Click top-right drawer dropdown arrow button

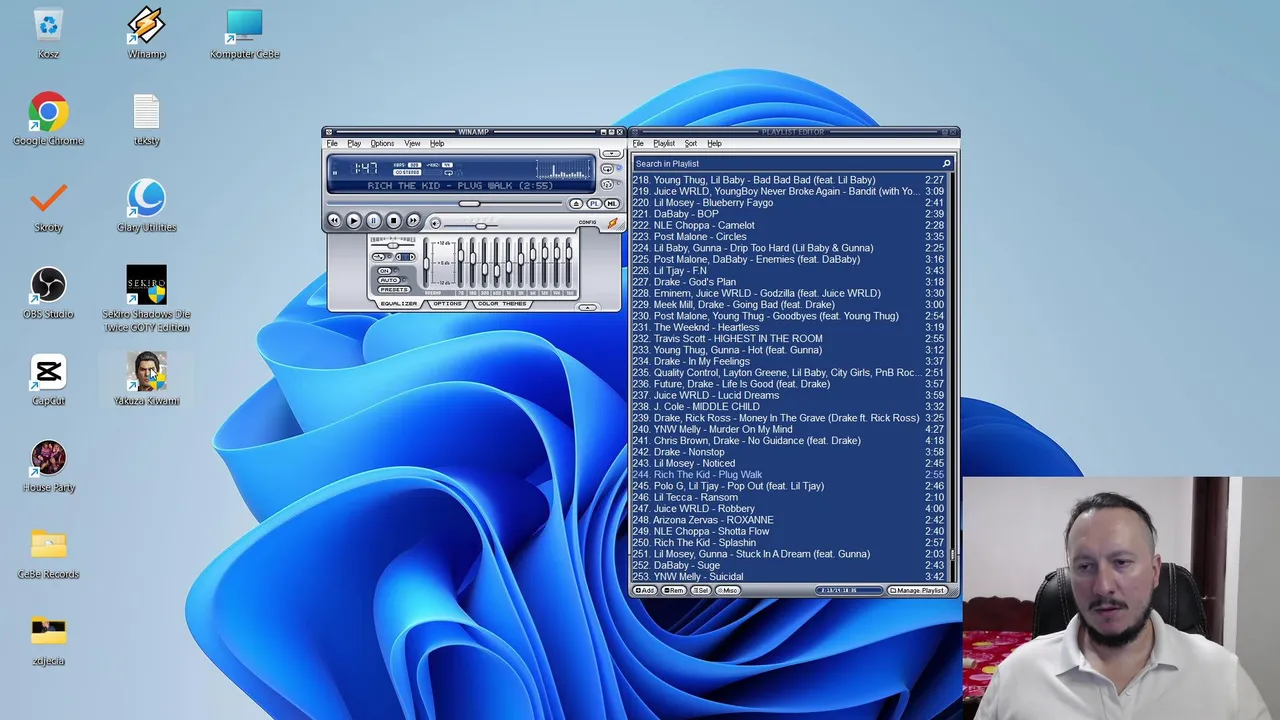[611, 153]
